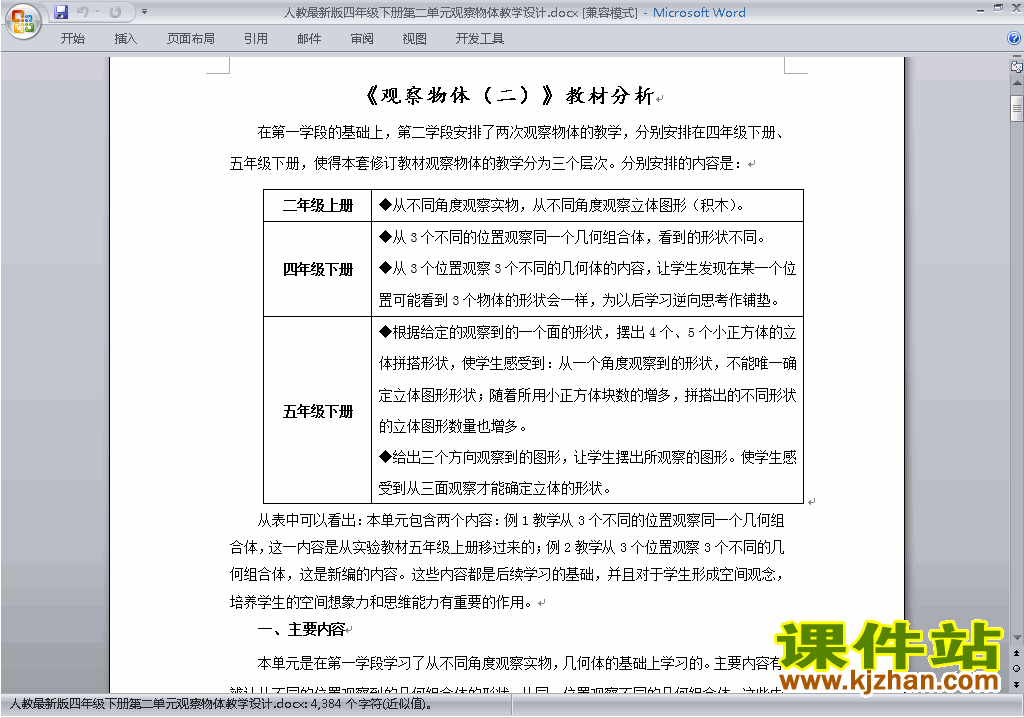Screen dimensions: 1024x718
Task: Click the vertical scrollbar up arrow
Action: point(1017,84)
